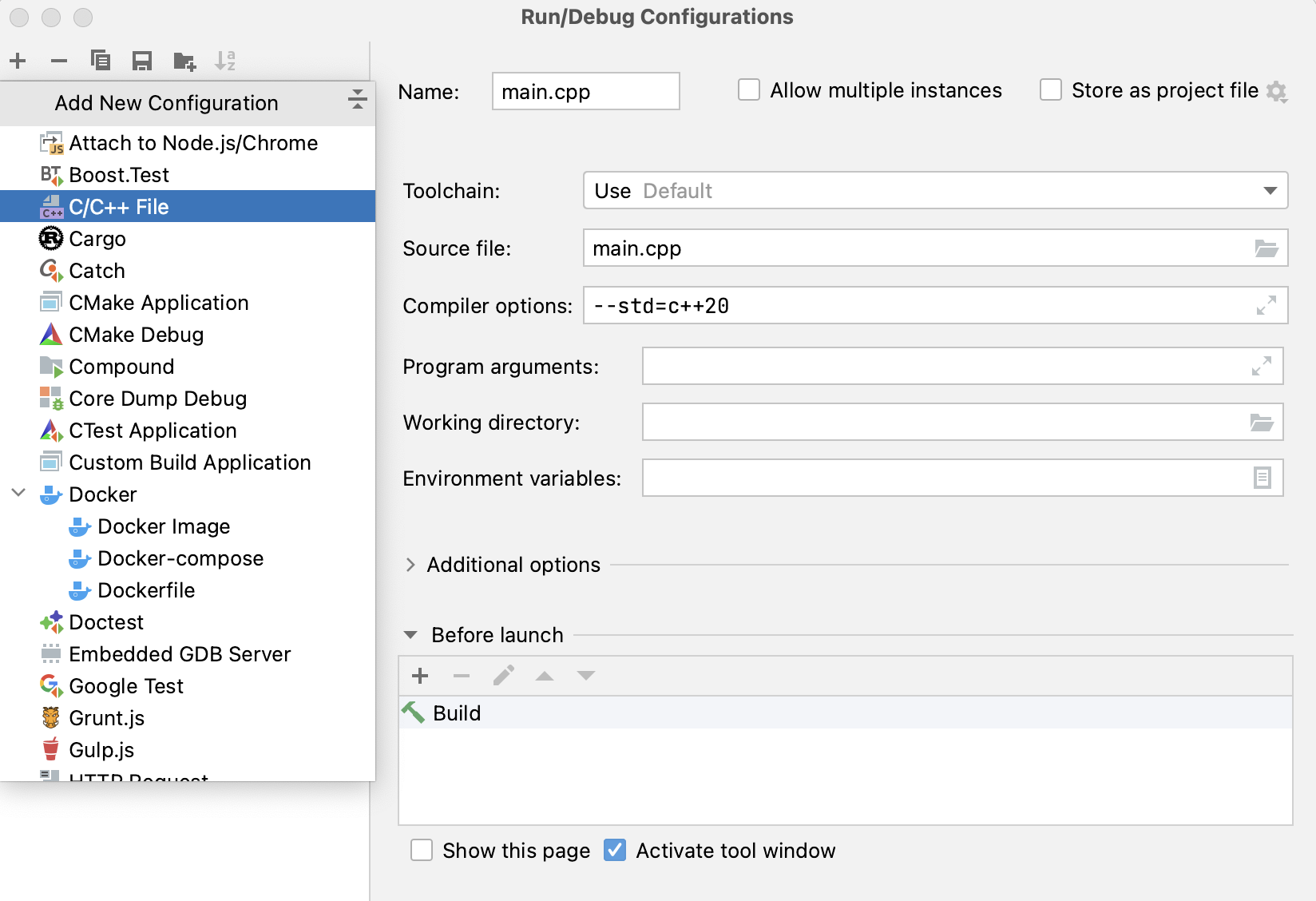
Task: Uncheck the Activate tool window checkbox
Action: pyautogui.click(x=615, y=851)
